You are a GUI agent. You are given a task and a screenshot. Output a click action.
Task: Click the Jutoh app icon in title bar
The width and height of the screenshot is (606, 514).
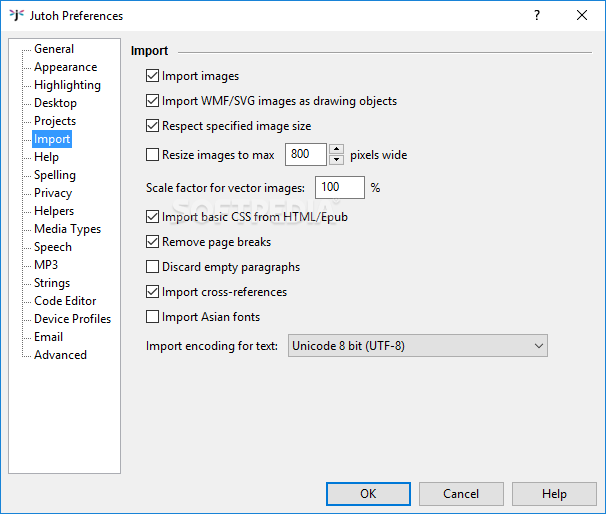(x=17, y=15)
